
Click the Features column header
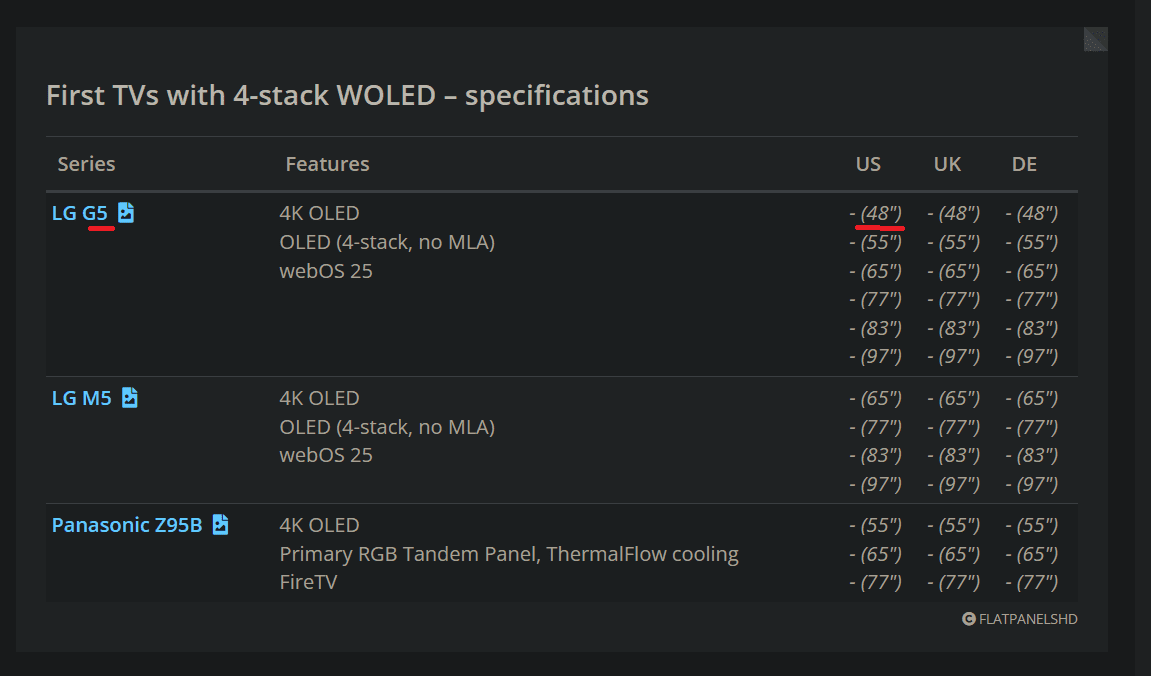click(x=327, y=164)
